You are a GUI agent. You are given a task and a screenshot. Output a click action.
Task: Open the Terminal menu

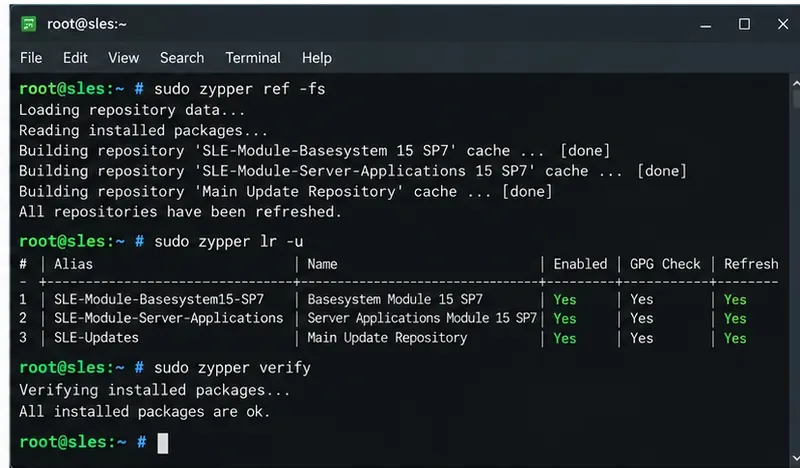[253, 58]
